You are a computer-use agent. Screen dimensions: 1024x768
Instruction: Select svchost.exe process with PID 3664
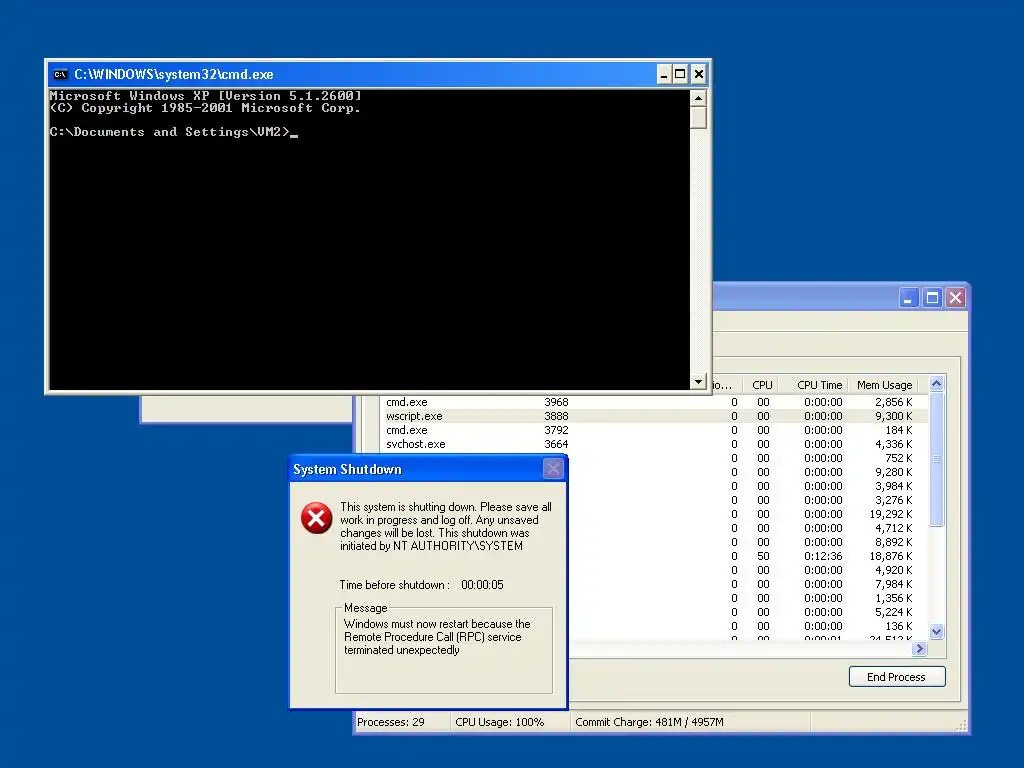654,444
